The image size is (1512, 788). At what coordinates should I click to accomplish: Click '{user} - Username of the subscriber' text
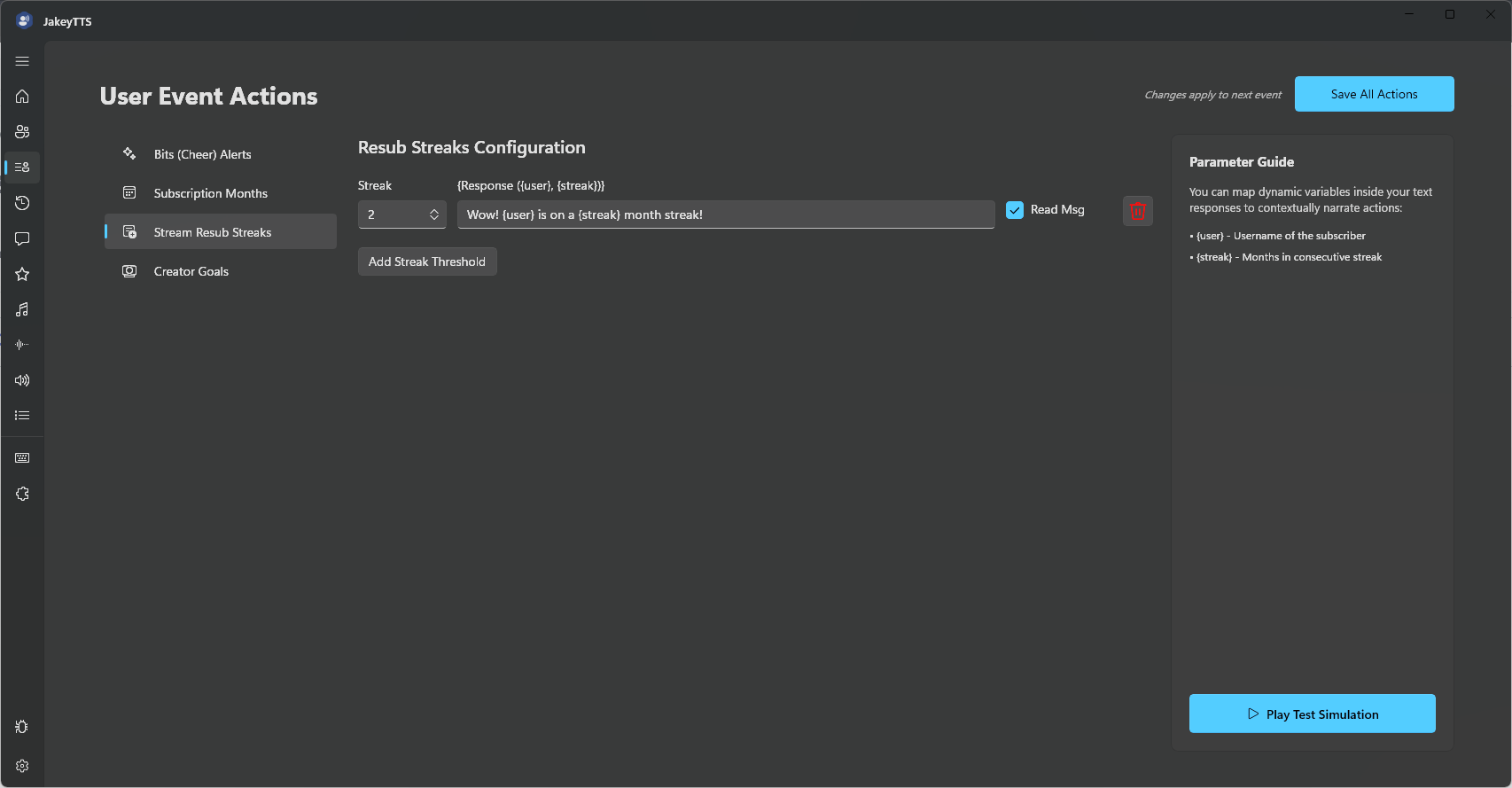tap(1281, 236)
